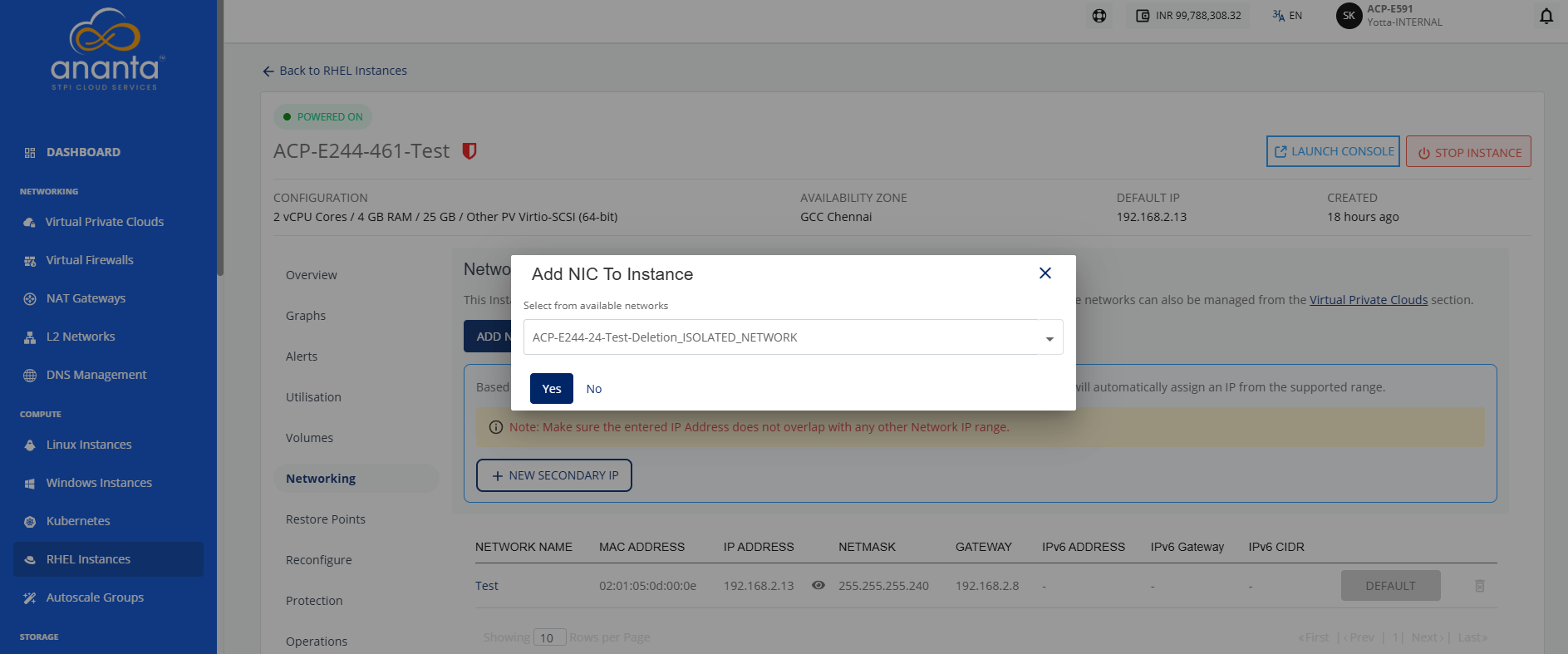Close the Add NIC To Instance dialog

[1045, 273]
